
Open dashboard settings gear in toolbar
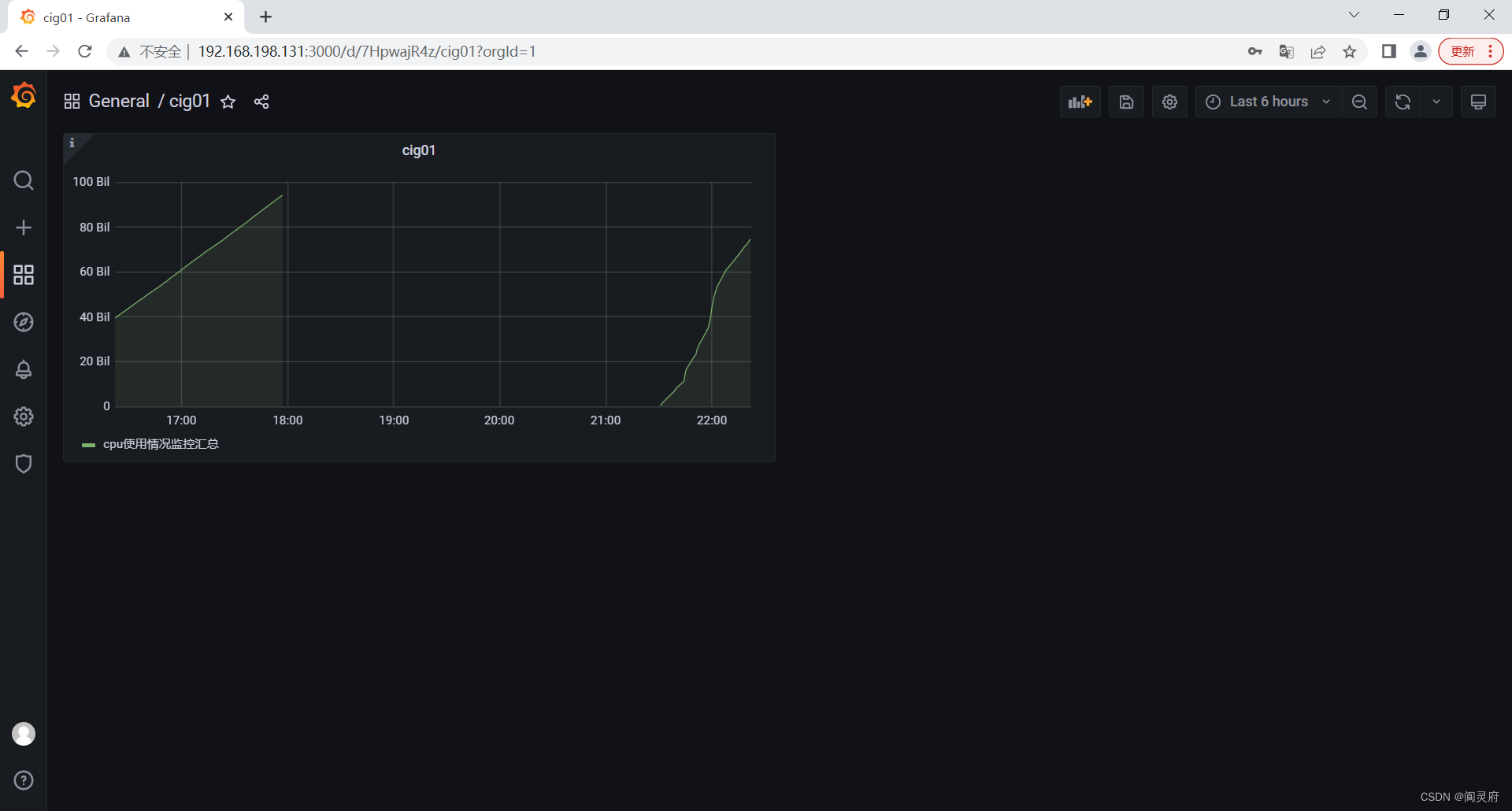[1170, 102]
